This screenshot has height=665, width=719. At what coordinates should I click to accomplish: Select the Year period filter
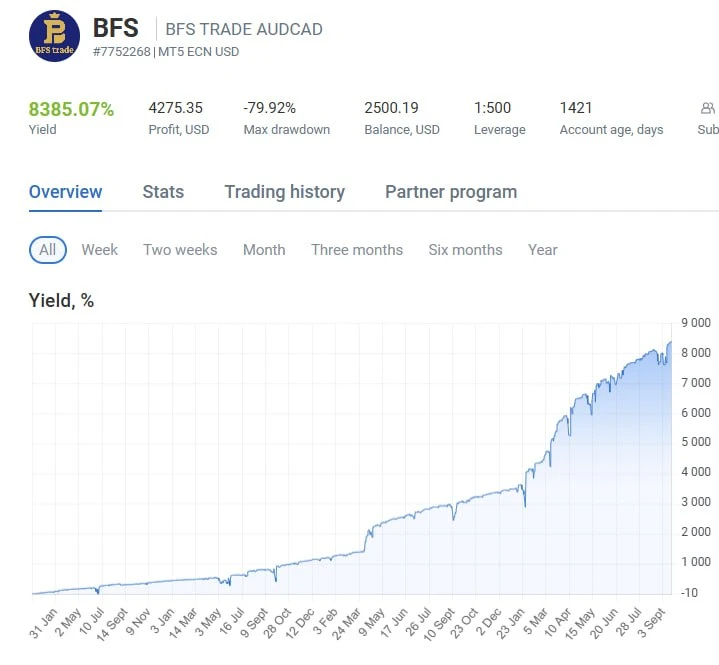(x=542, y=249)
